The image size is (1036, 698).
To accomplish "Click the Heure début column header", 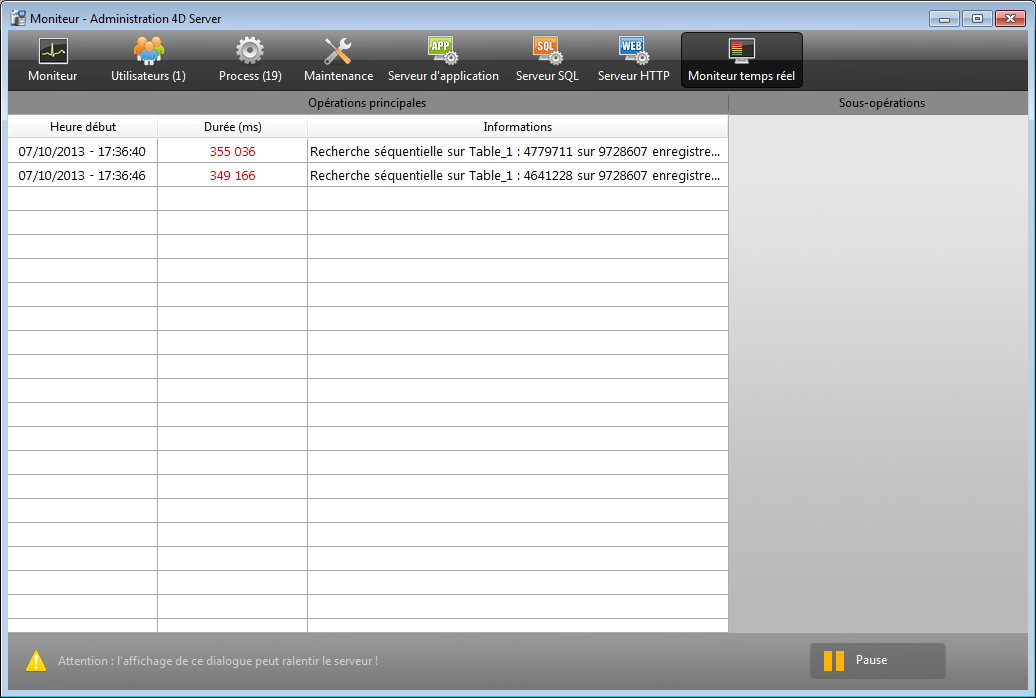I will pos(83,127).
